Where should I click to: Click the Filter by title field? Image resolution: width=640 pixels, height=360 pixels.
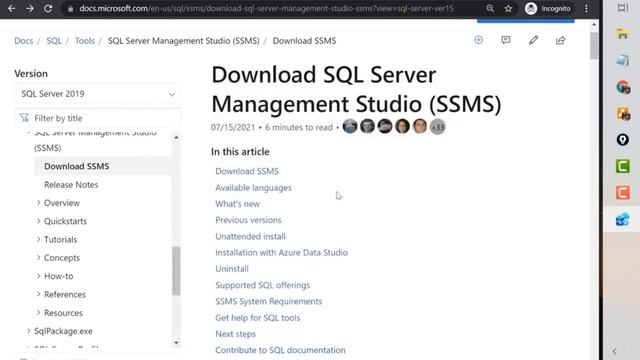(x=97, y=118)
